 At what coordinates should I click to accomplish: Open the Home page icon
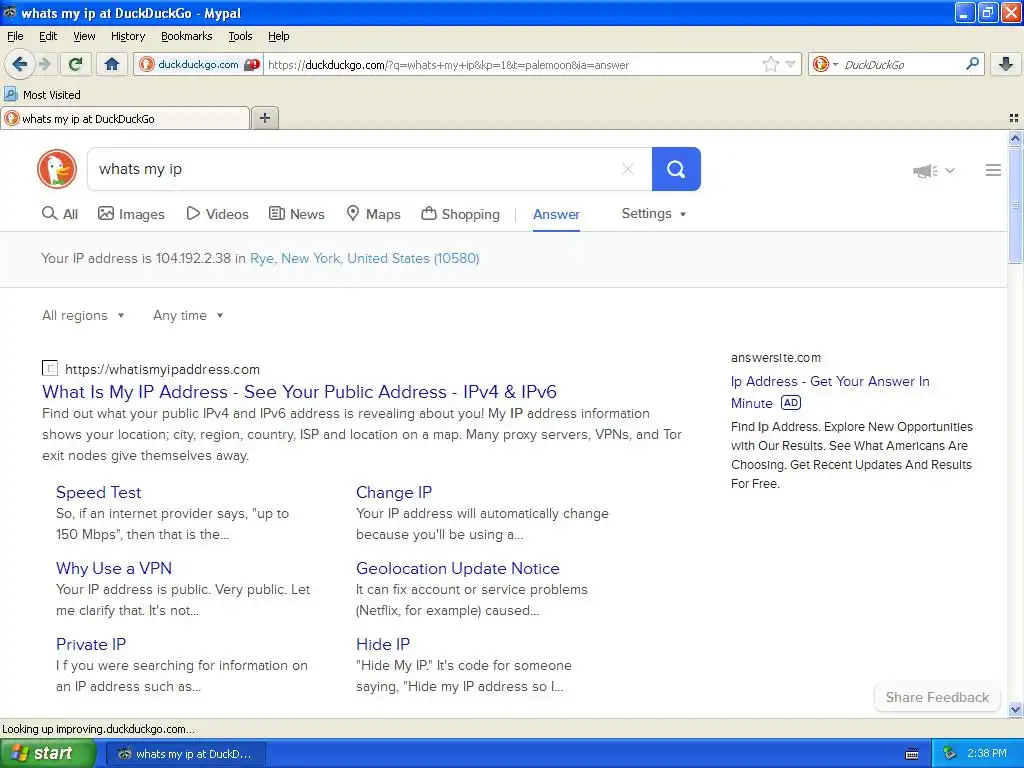(112, 64)
